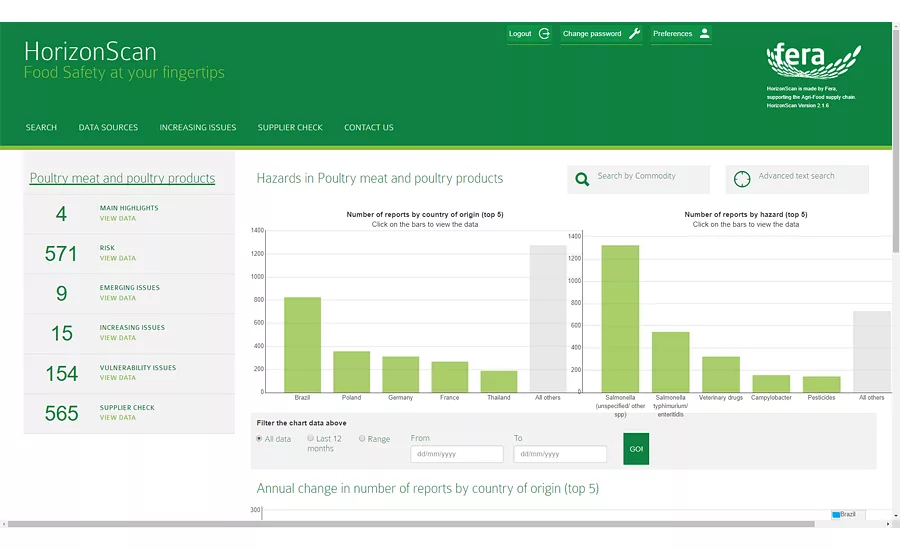Click the To date input field
This screenshot has height=550, width=900.
(560, 454)
